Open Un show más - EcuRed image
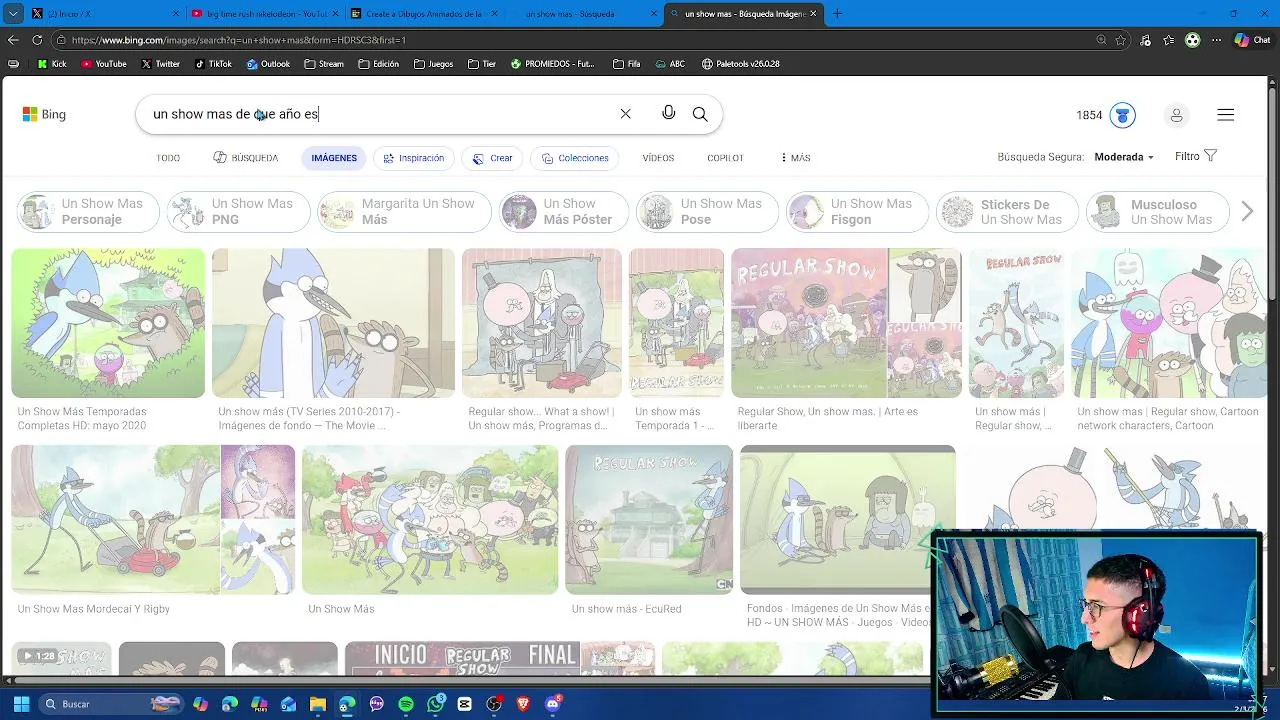 (x=649, y=520)
